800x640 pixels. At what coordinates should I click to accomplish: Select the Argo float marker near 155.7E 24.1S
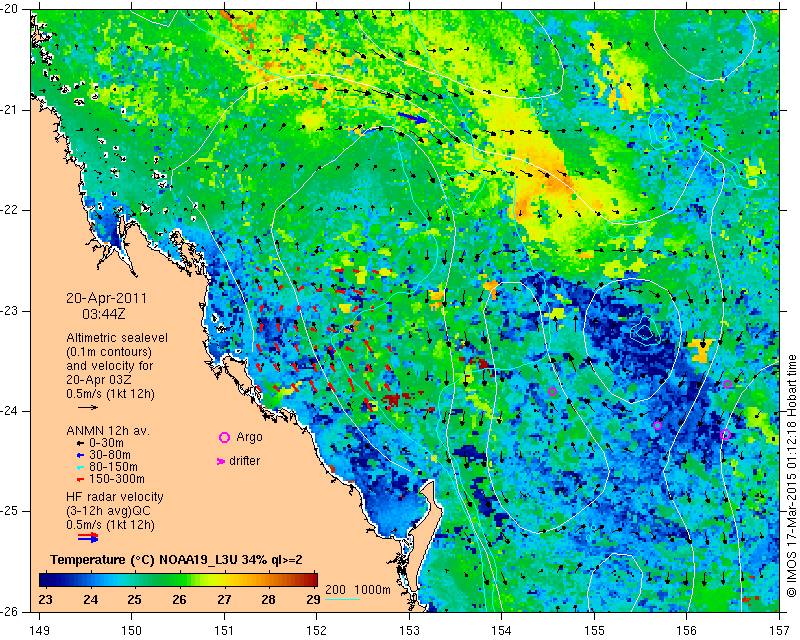click(657, 426)
